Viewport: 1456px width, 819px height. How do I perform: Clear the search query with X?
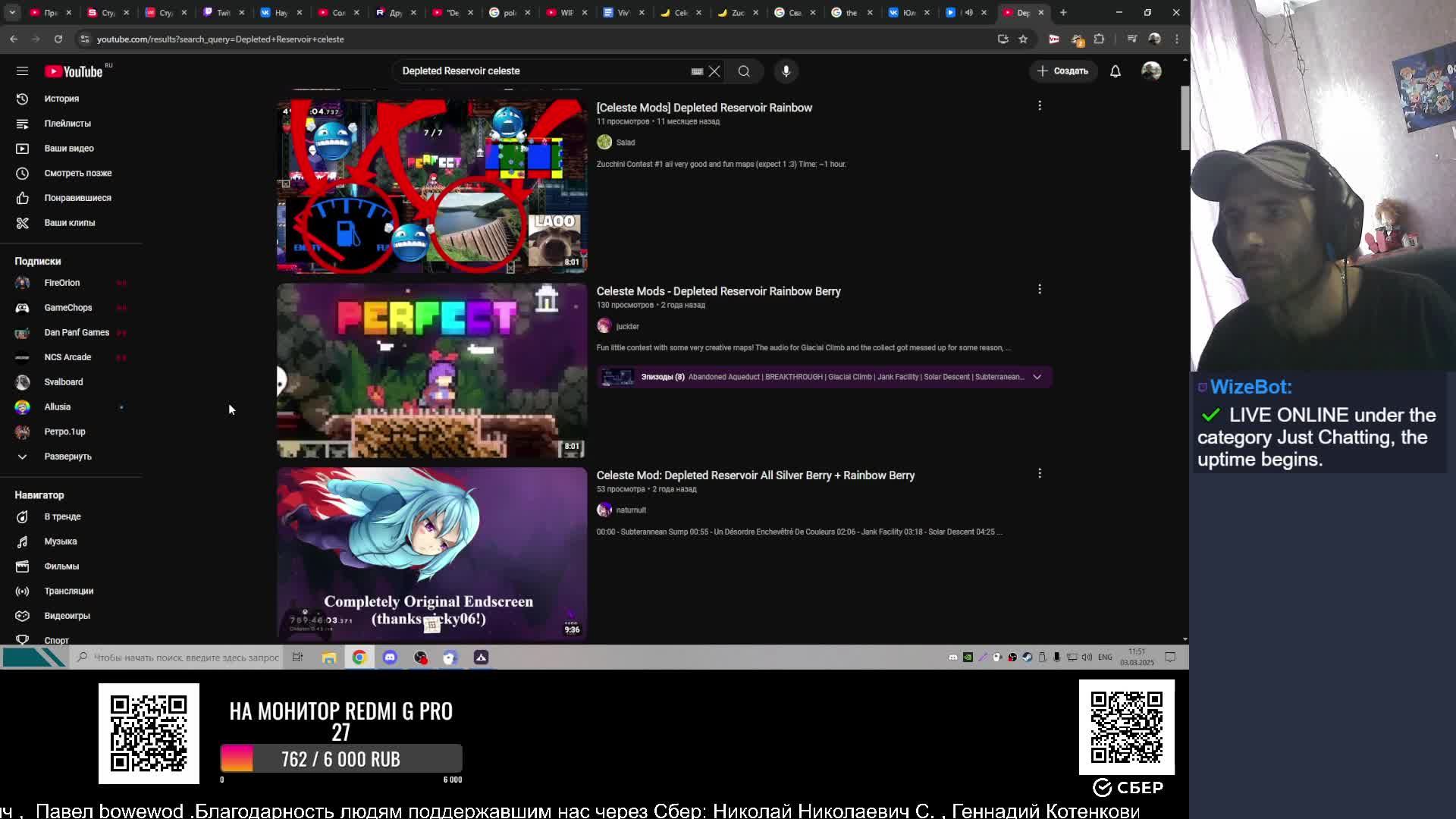point(714,71)
